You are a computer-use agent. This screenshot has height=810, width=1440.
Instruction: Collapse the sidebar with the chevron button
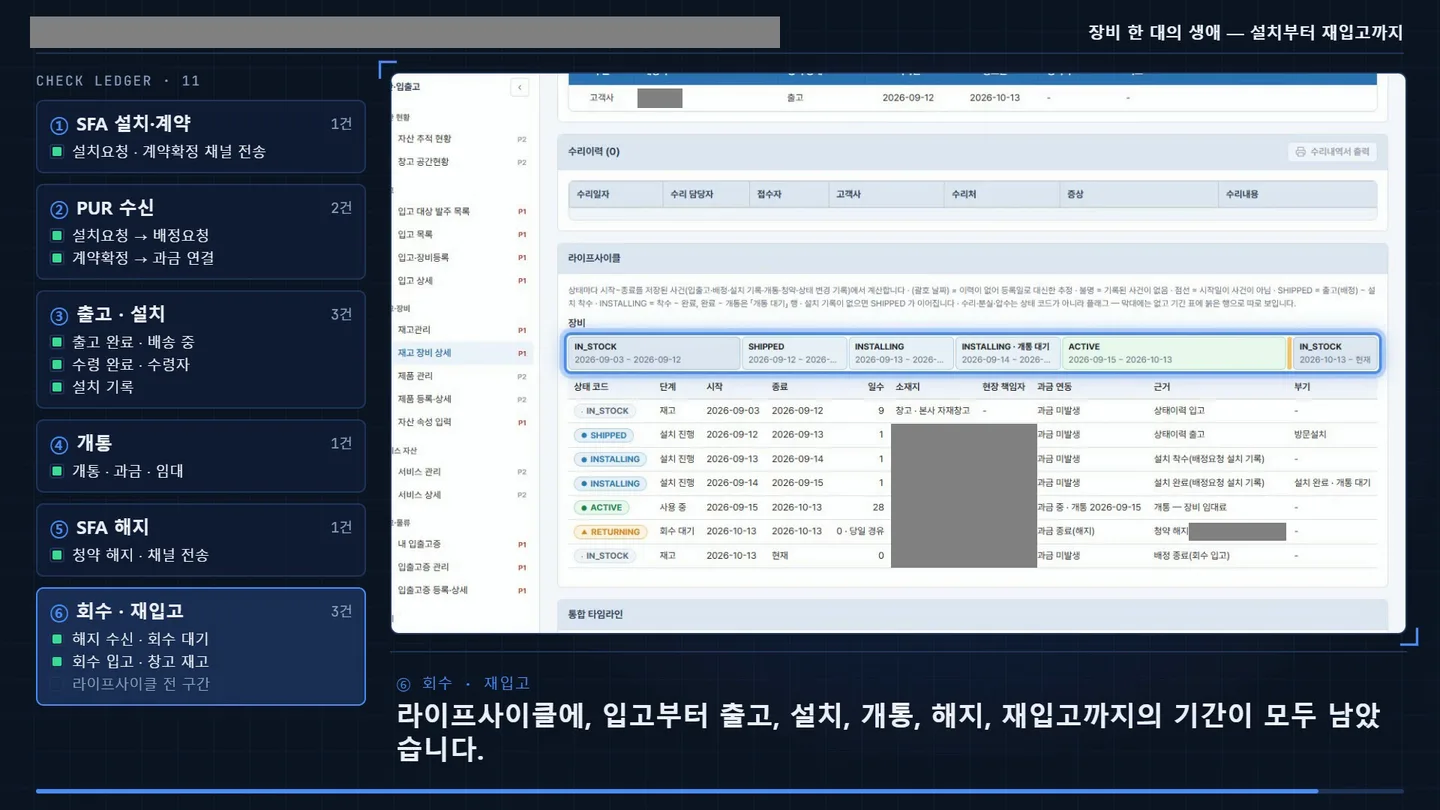(520, 87)
